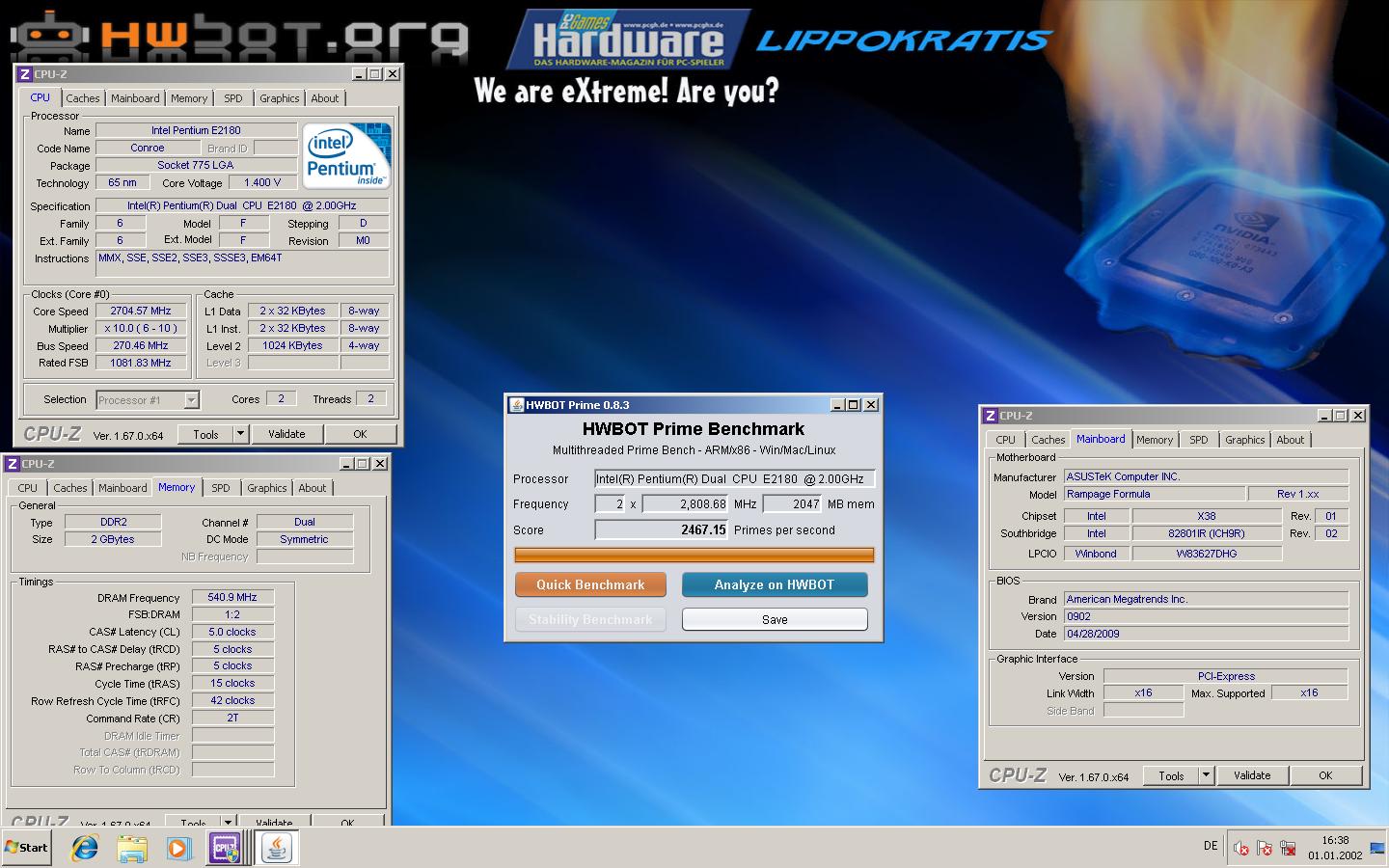This screenshot has width=1389, height=868.
Task: Switch to Caches tab in the CPU window
Action: 83,98
